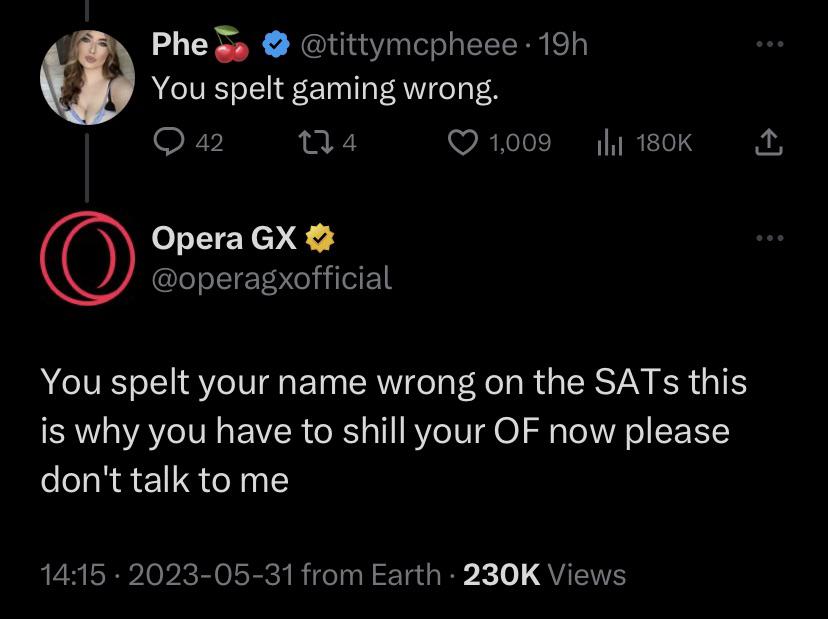828x619 pixels.
Task: Open more options on Phe's tweet
Action: (x=767, y=45)
